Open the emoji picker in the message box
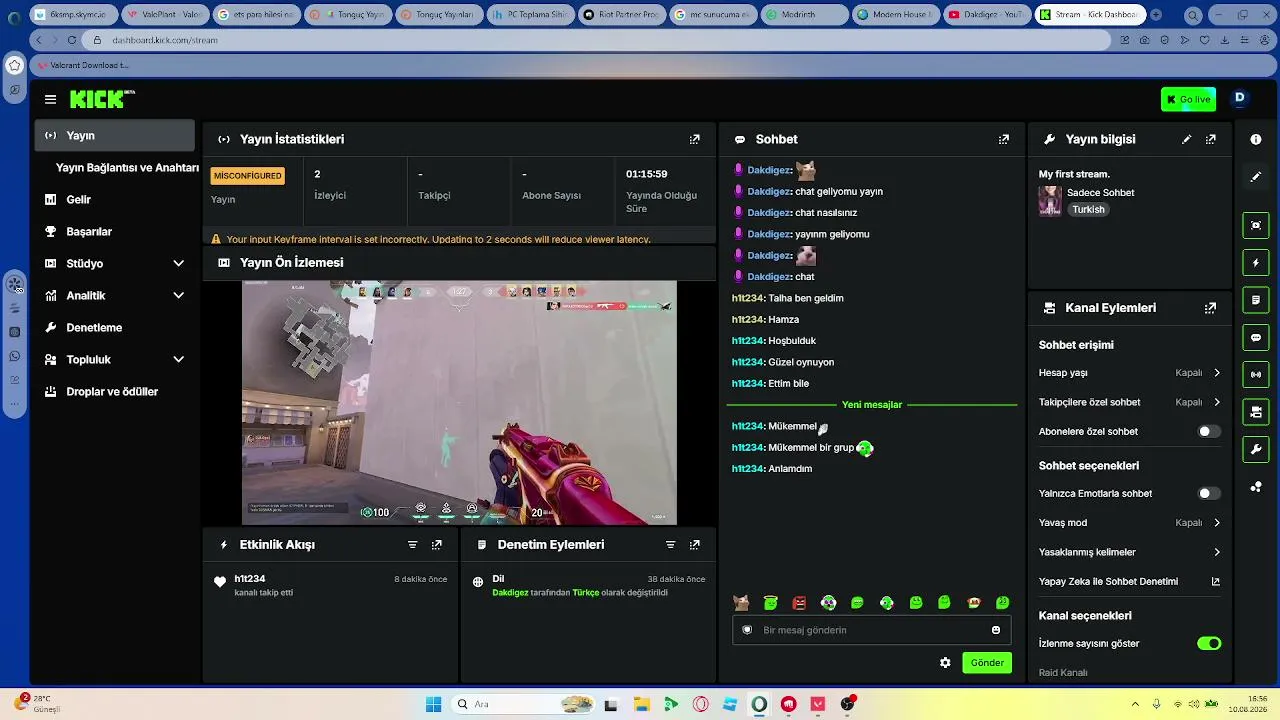Image resolution: width=1280 pixels, height=720 pixels. pos(996,630)
